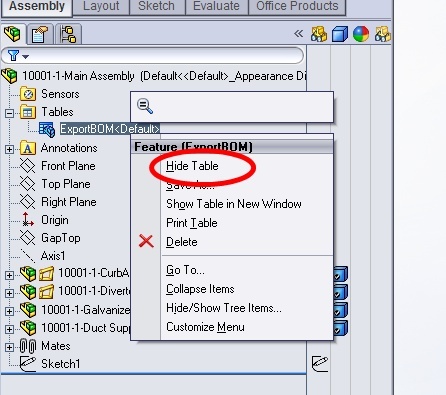Select the Annotations folder
Image resolution: width=446 pixels, height=395 pixels.
point(69,148)
